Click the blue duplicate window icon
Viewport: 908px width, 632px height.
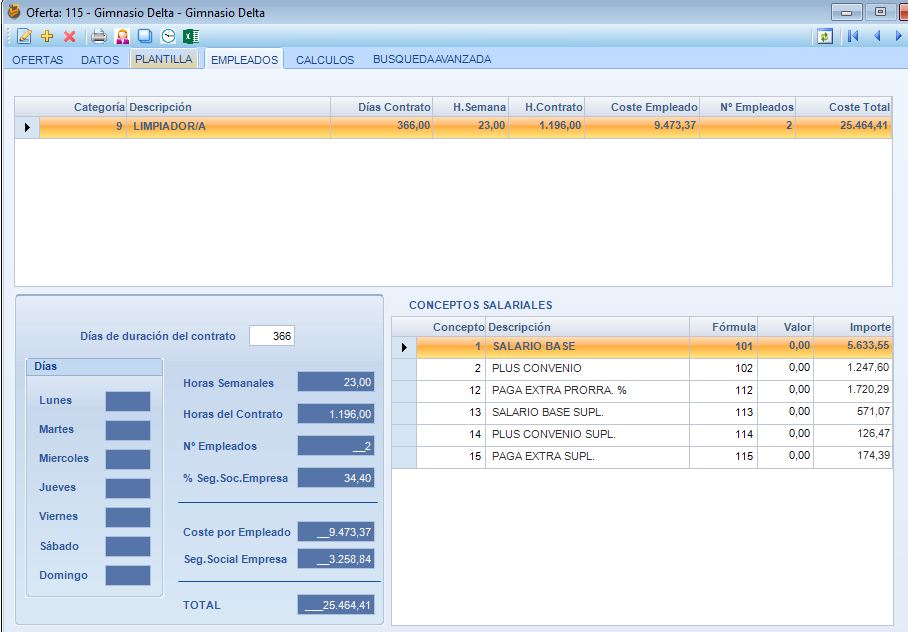tap(145, 36)
